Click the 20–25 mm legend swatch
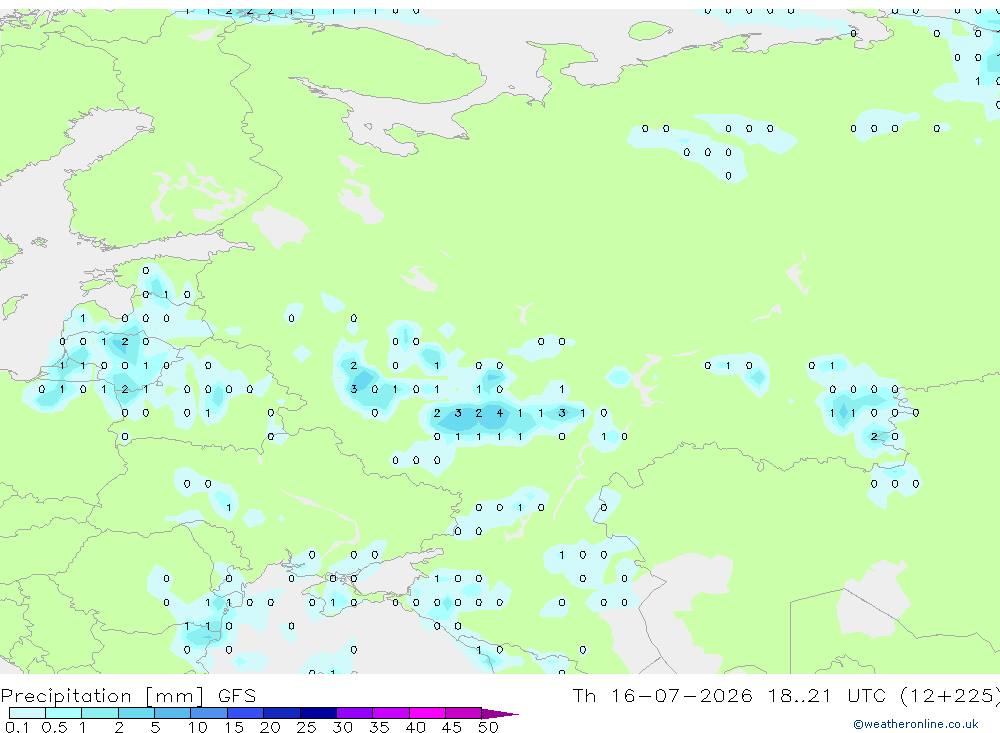 (x=282, y=713)
